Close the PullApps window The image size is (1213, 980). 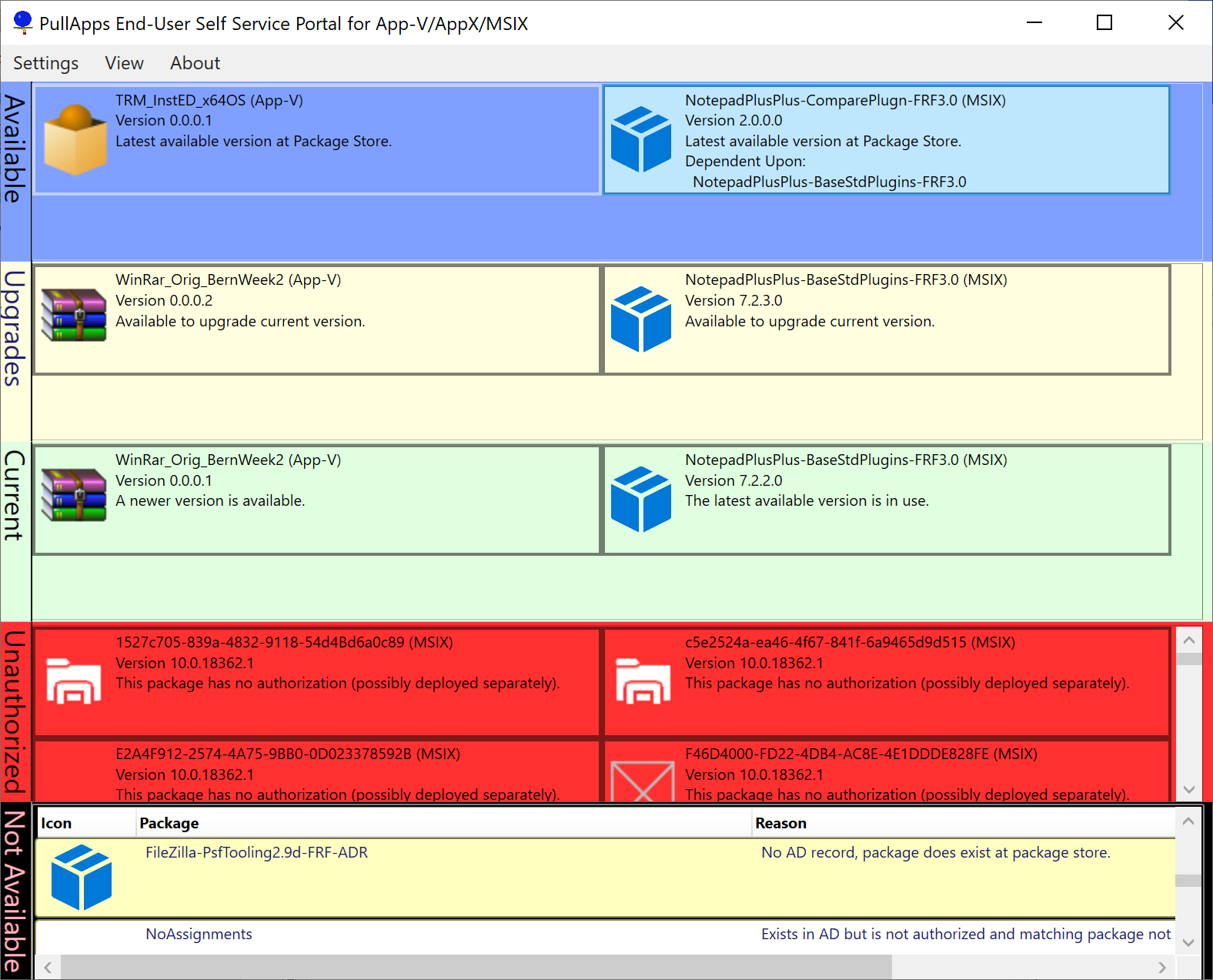point(1176,22)
